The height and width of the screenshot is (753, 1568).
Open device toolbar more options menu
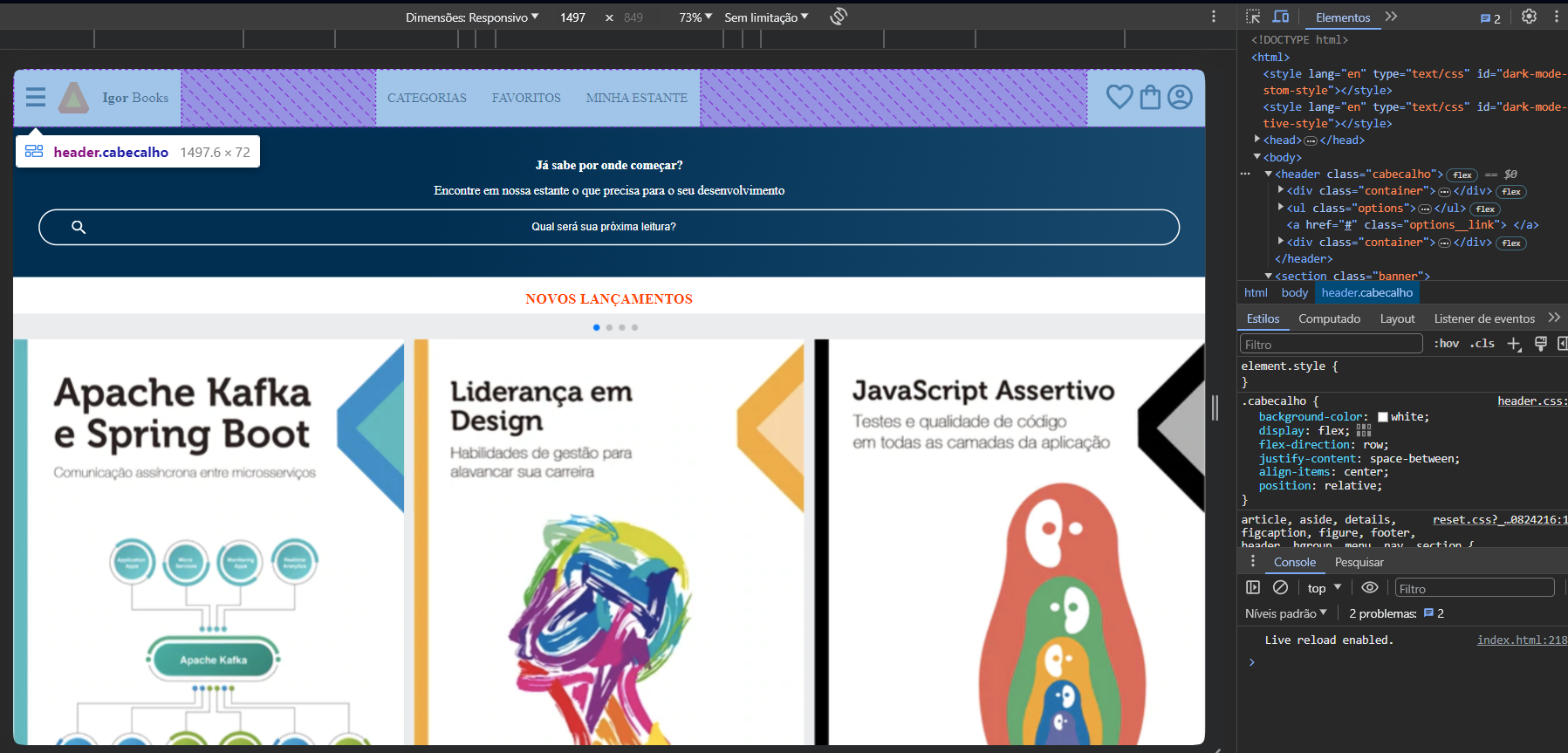(x=1213, y=17)
